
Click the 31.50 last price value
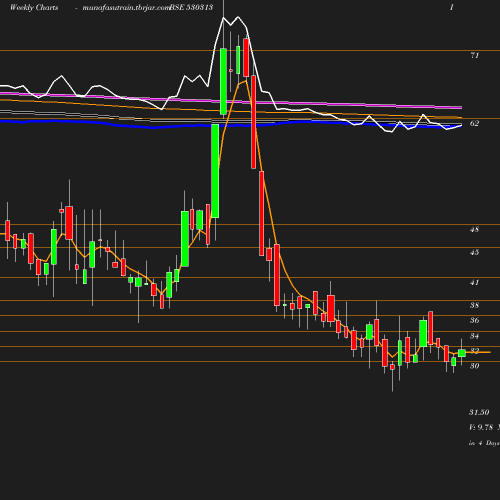(x=479, y=412)
